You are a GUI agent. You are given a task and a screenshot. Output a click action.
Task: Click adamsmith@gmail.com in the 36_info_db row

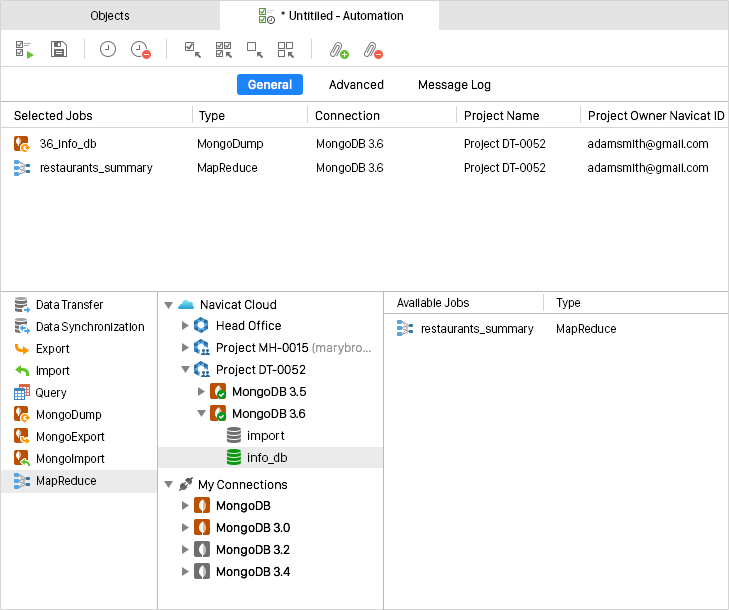tap(648, 144)
